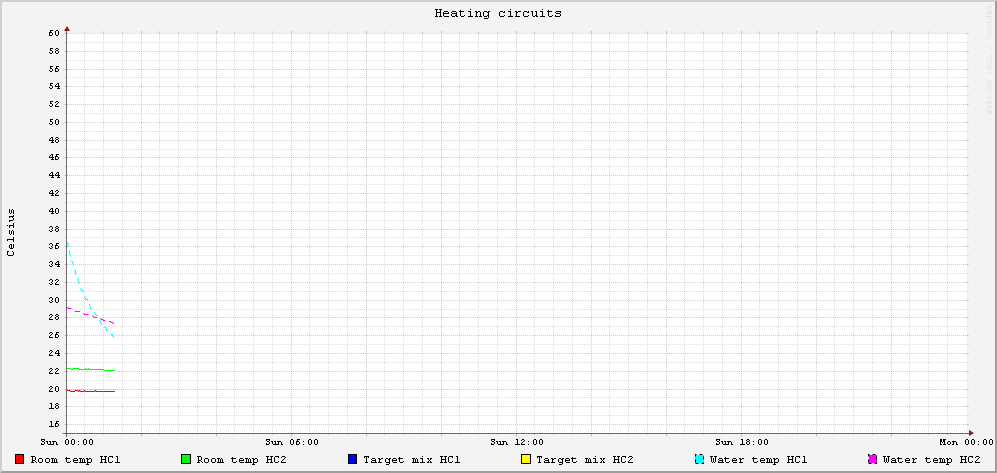Click the 'Sun 18:00' time axis label

pyautogui.click(x=742, y=441)
